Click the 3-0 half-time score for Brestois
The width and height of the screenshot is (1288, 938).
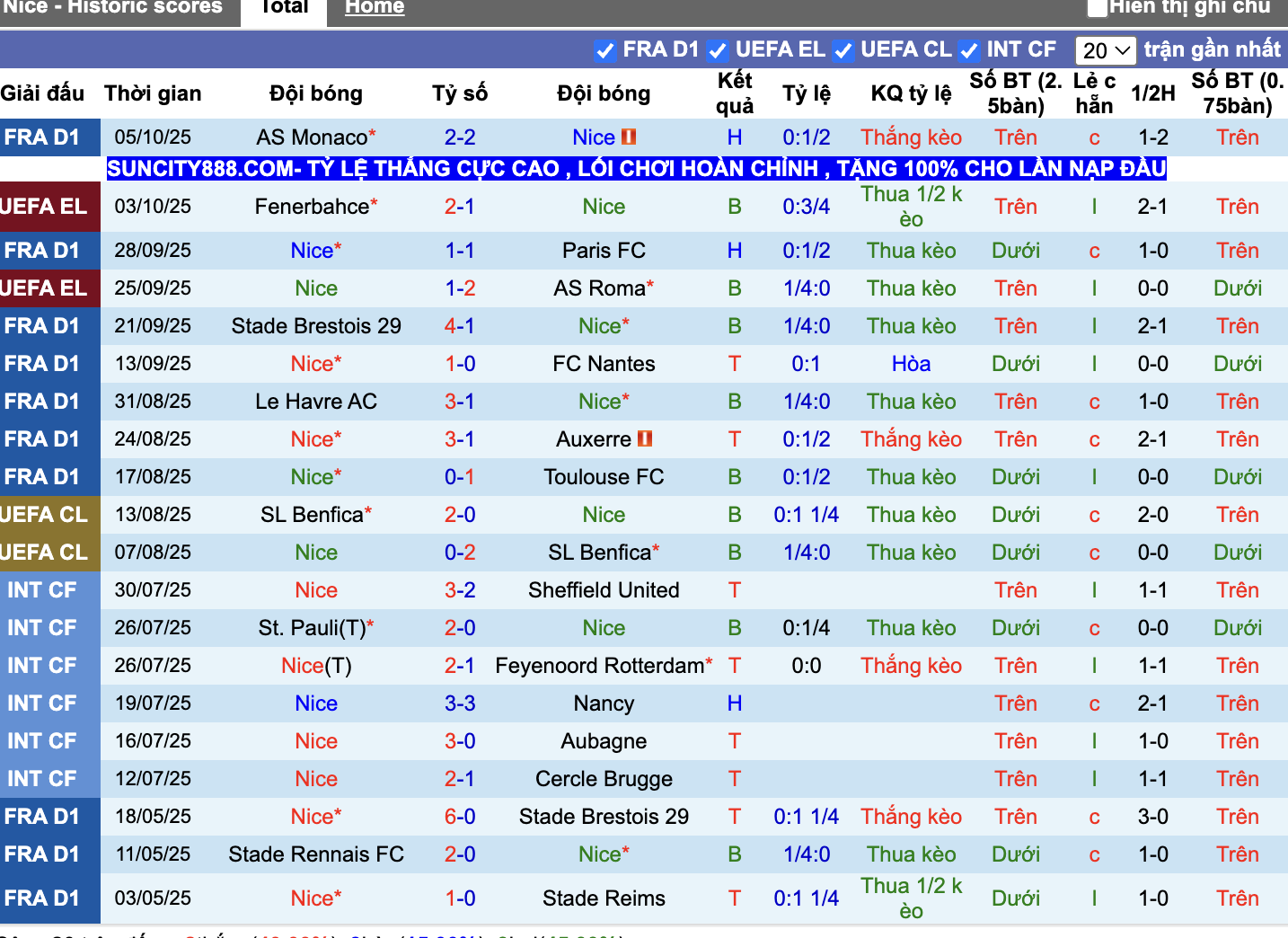(x=1153, y=817)
